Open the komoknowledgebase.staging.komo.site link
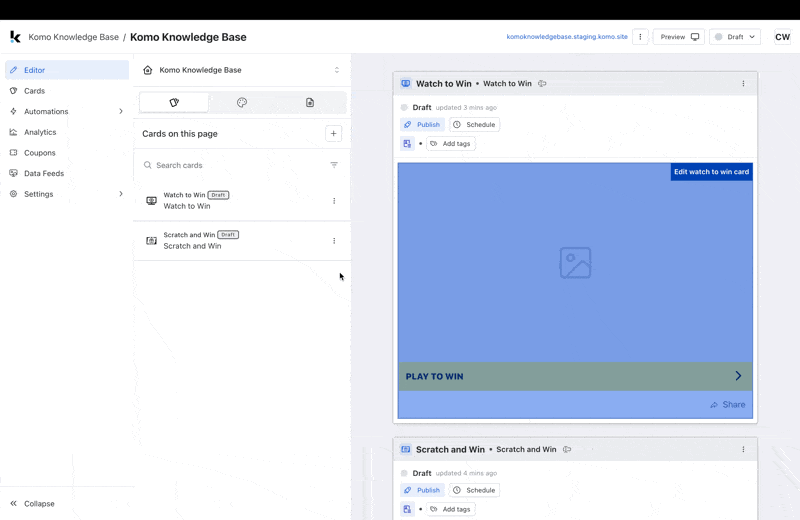Image resolution: width=800 pixels, height=520 pixels. [x=567, y=37]
